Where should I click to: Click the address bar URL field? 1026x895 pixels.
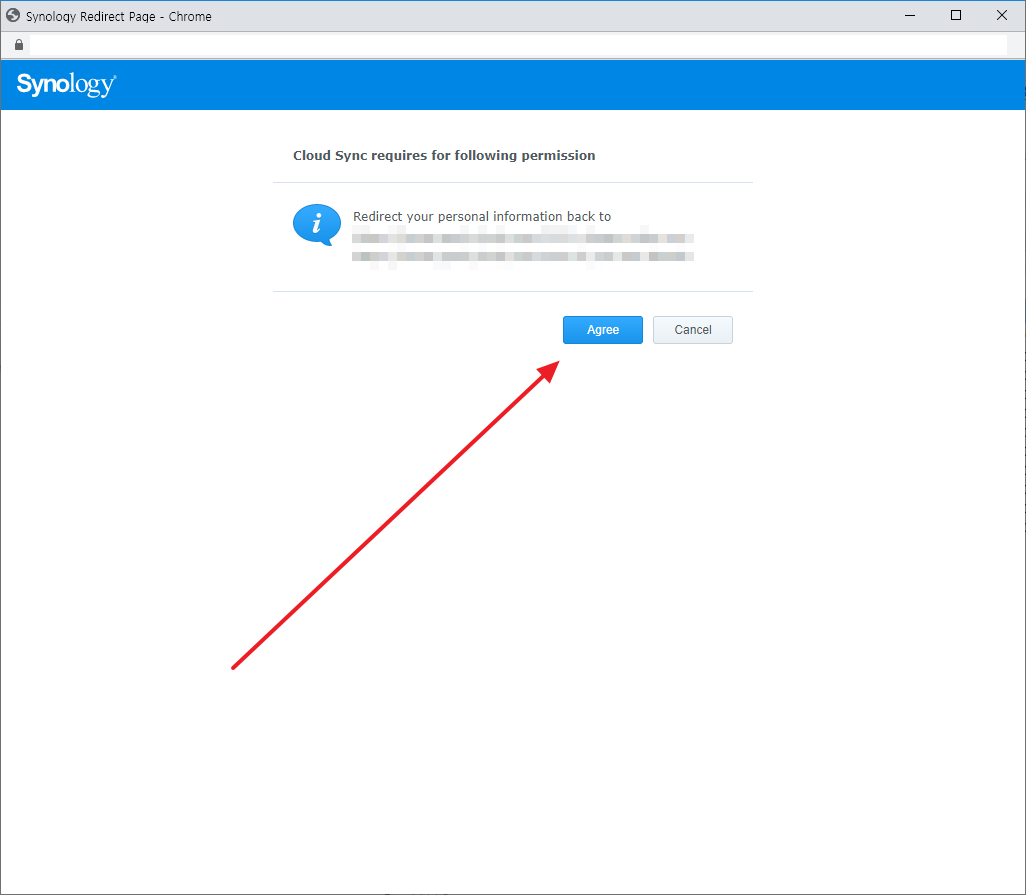tap(518, 44)
